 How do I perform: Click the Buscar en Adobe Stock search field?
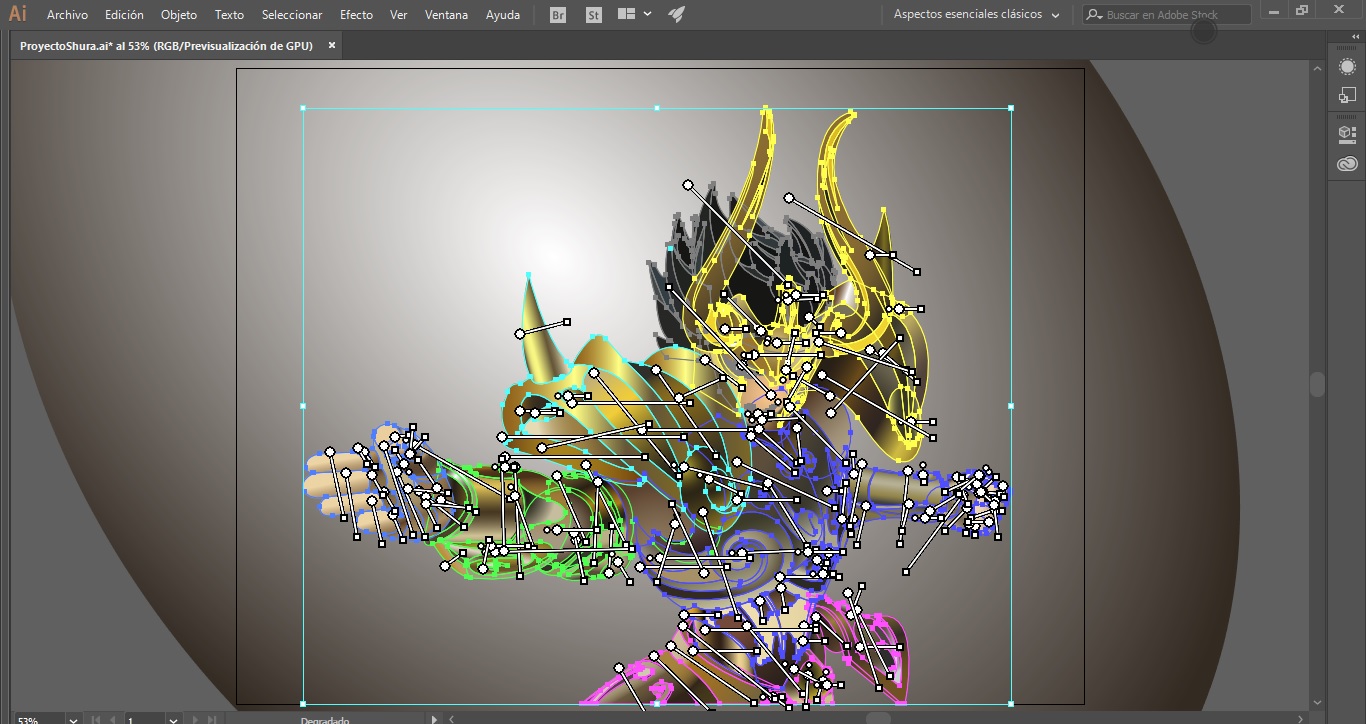tap(1167, 15)
